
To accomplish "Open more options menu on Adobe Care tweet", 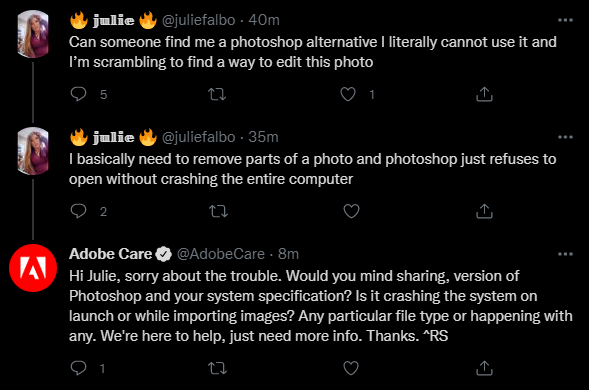I will (x=565, y=254).
